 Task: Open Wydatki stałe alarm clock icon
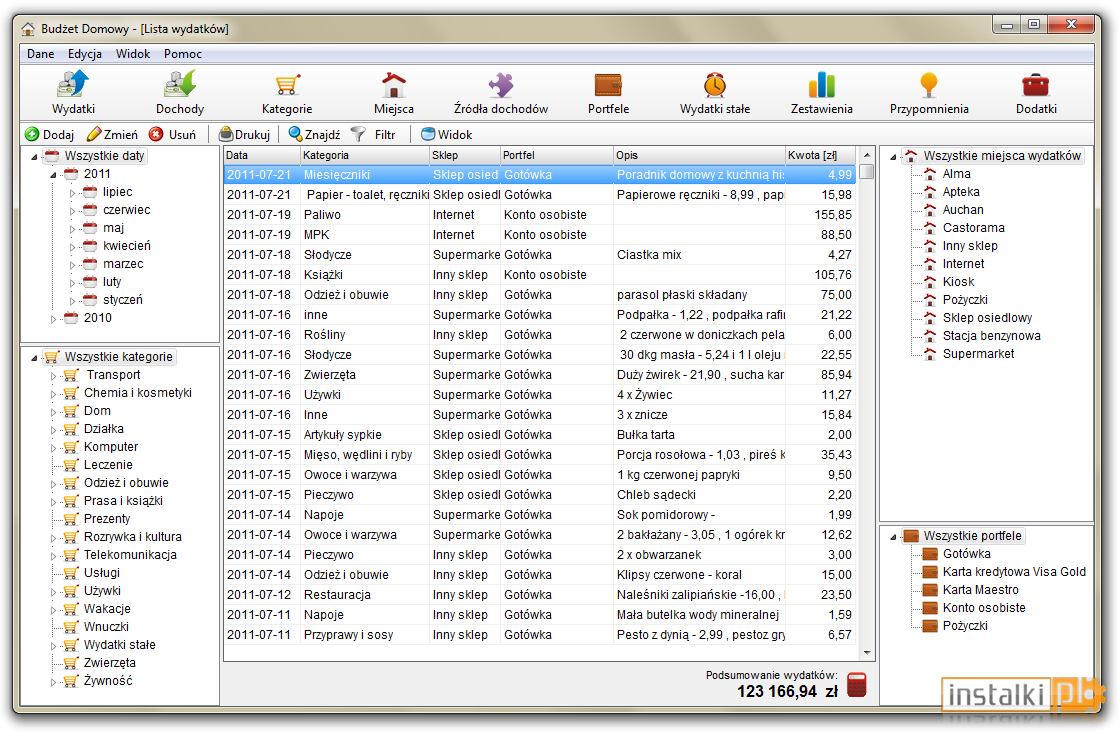tap(714, 86)
